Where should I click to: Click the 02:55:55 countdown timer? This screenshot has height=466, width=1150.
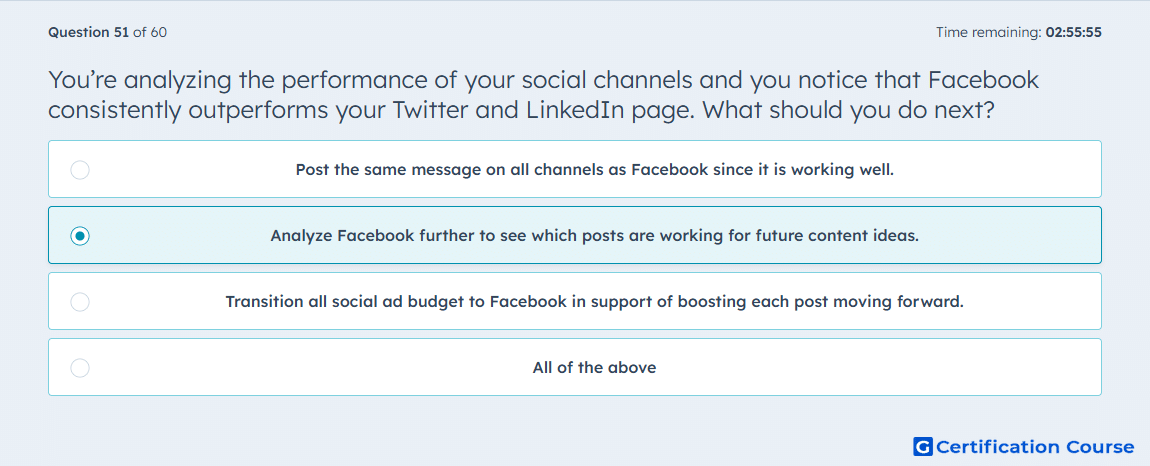point(1074,32)
